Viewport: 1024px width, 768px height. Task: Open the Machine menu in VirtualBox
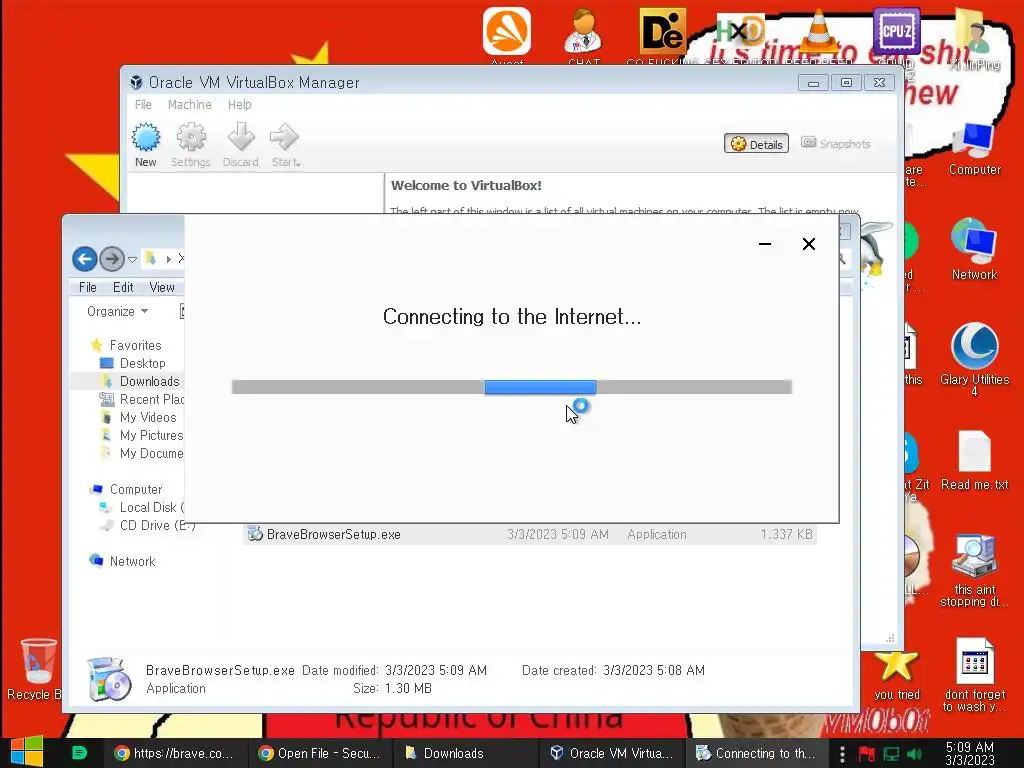pyautogui.click(x=189, y=104)
